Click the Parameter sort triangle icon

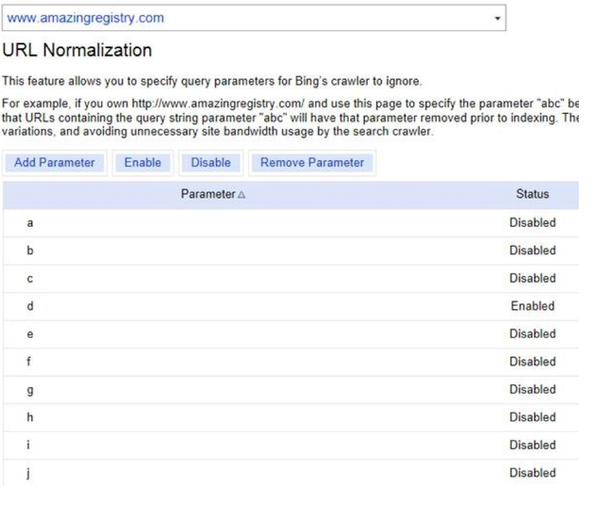[x=241, y=194]
